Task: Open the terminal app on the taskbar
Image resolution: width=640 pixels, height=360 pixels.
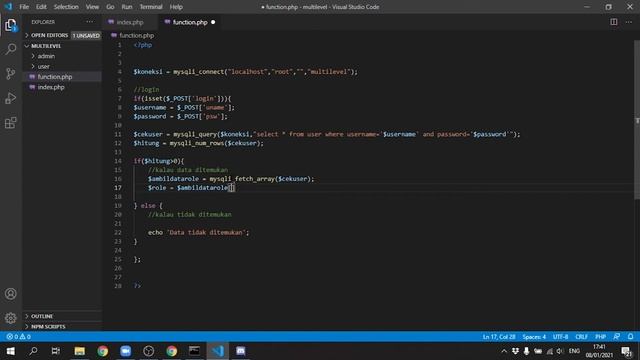Action: click(194, 351)
